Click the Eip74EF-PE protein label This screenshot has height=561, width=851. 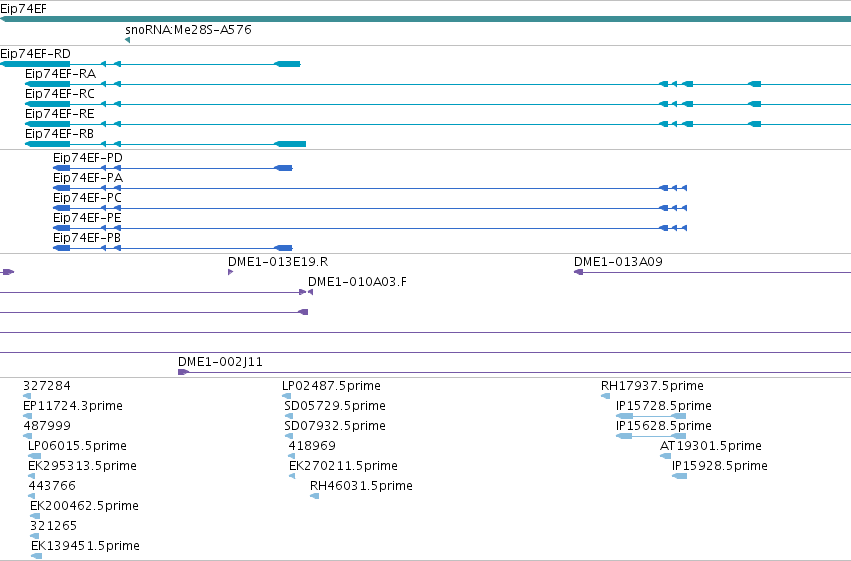pyautogui.click(x=87, y=218)
